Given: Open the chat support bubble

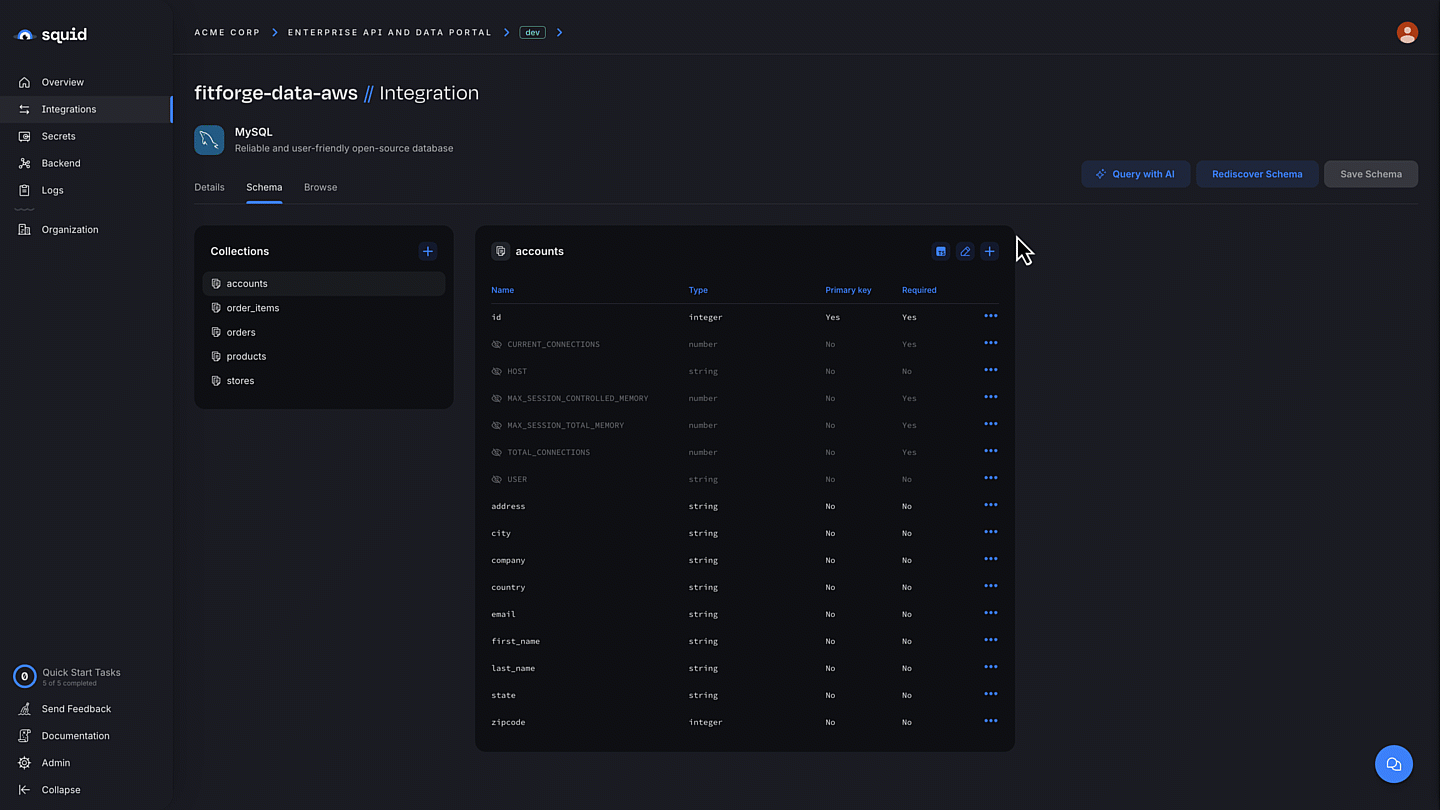Looking at the screenshot, I should point(1394,765).
